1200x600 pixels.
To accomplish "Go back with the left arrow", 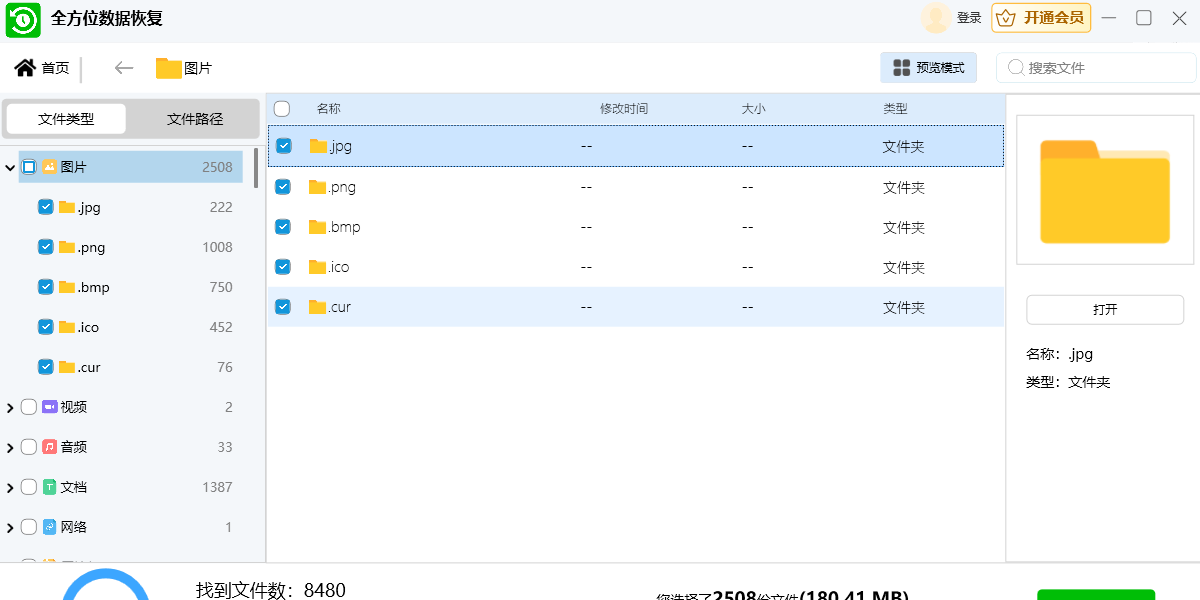I will 124,68.
